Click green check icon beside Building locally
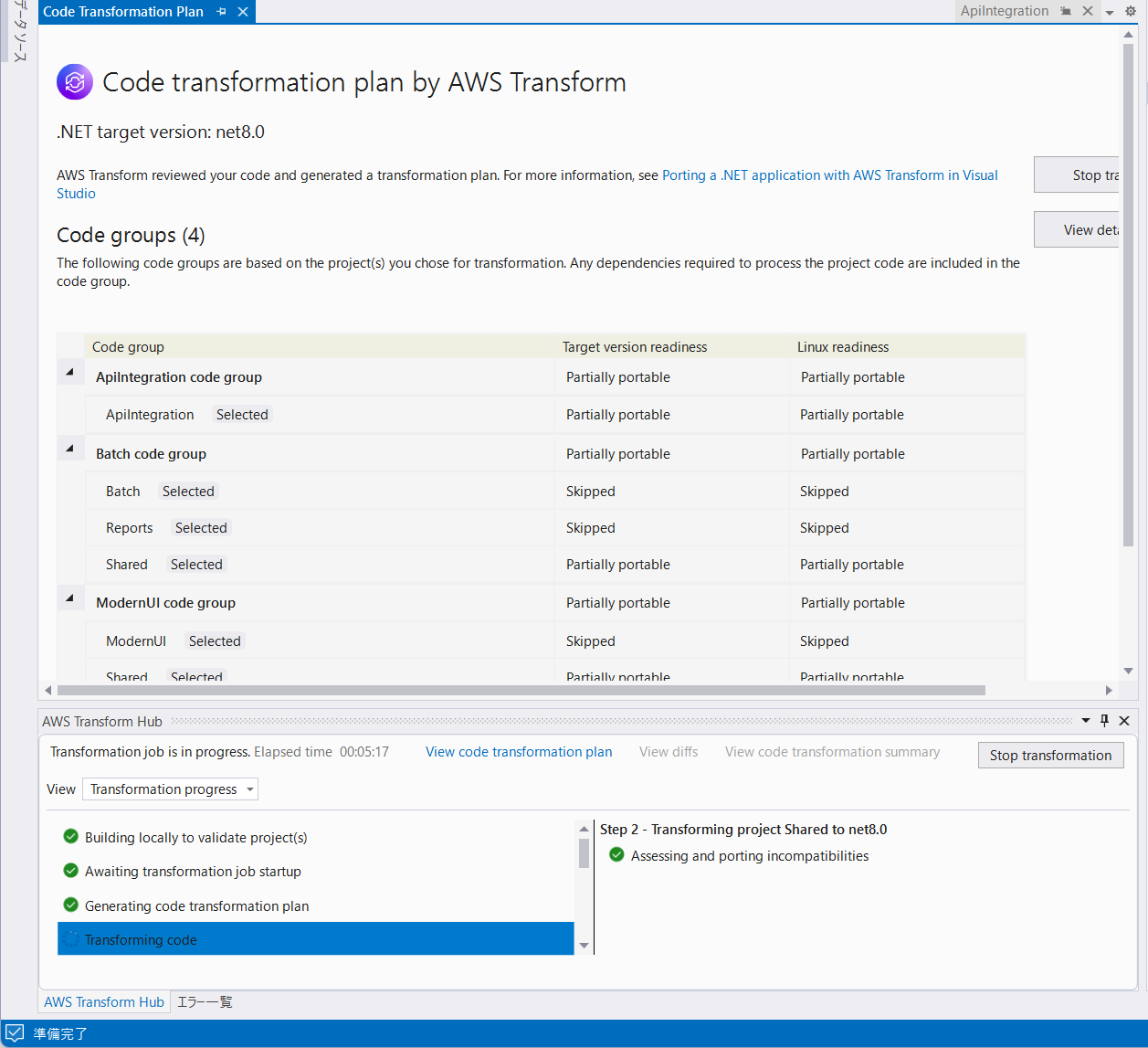1148x1048 pixels. [x=70, y=836]
